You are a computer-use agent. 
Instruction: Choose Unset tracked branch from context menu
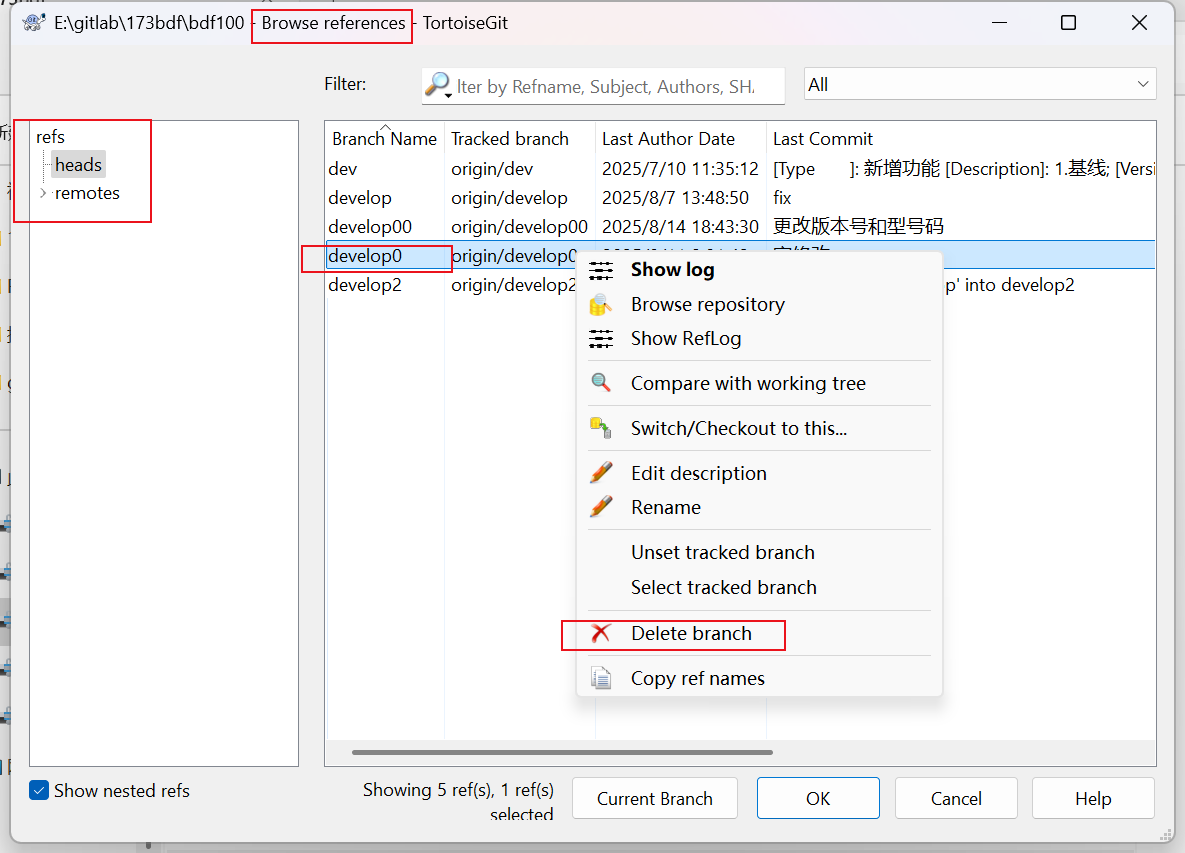pyautogui.click(x=722, y=552)
